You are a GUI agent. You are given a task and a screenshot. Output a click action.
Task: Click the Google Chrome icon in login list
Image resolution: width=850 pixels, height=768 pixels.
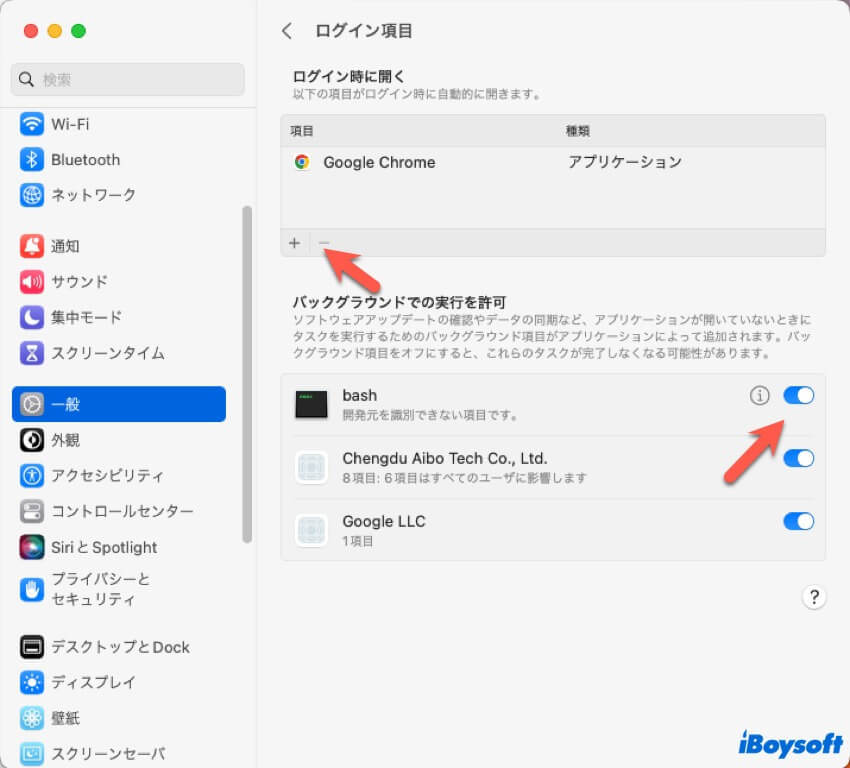[x=302, y=162]
